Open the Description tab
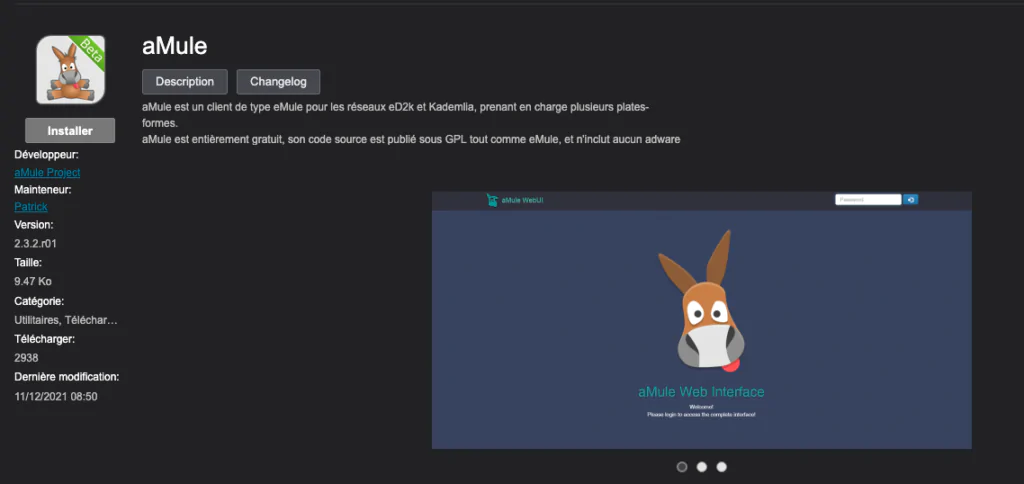This screenshot has width=1024, height=484. 185,82
